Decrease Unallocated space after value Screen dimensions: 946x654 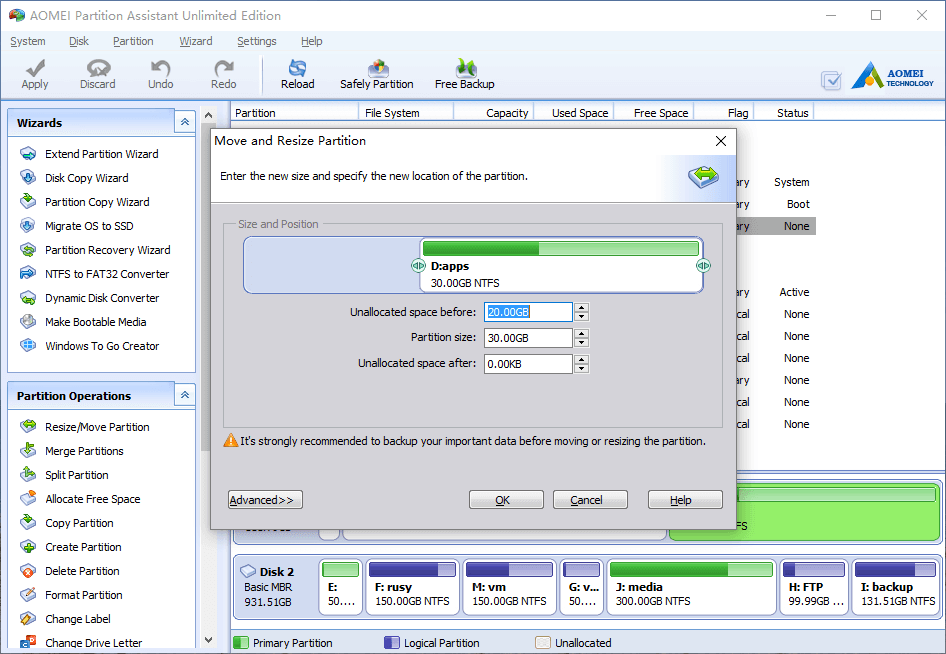(582, 369)
